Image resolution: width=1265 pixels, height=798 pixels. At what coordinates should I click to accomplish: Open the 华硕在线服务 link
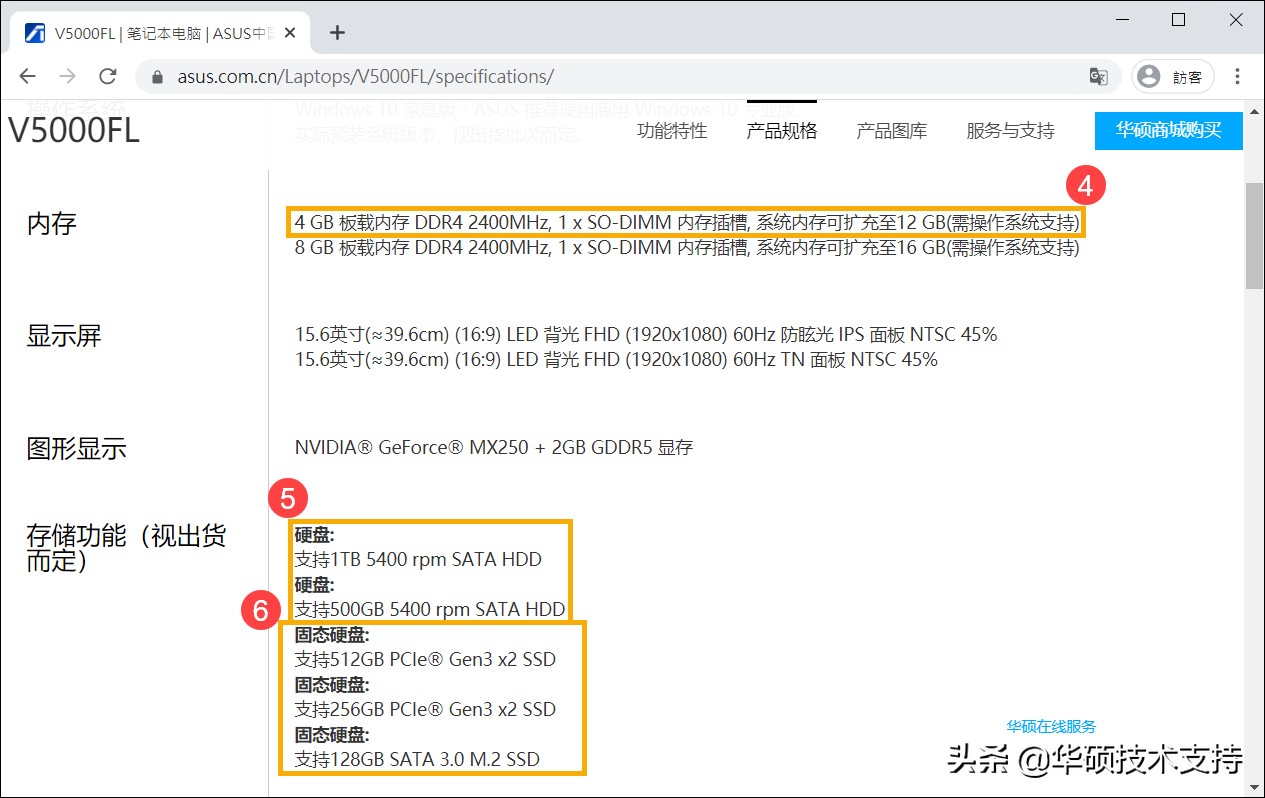tap(1049, 726)
